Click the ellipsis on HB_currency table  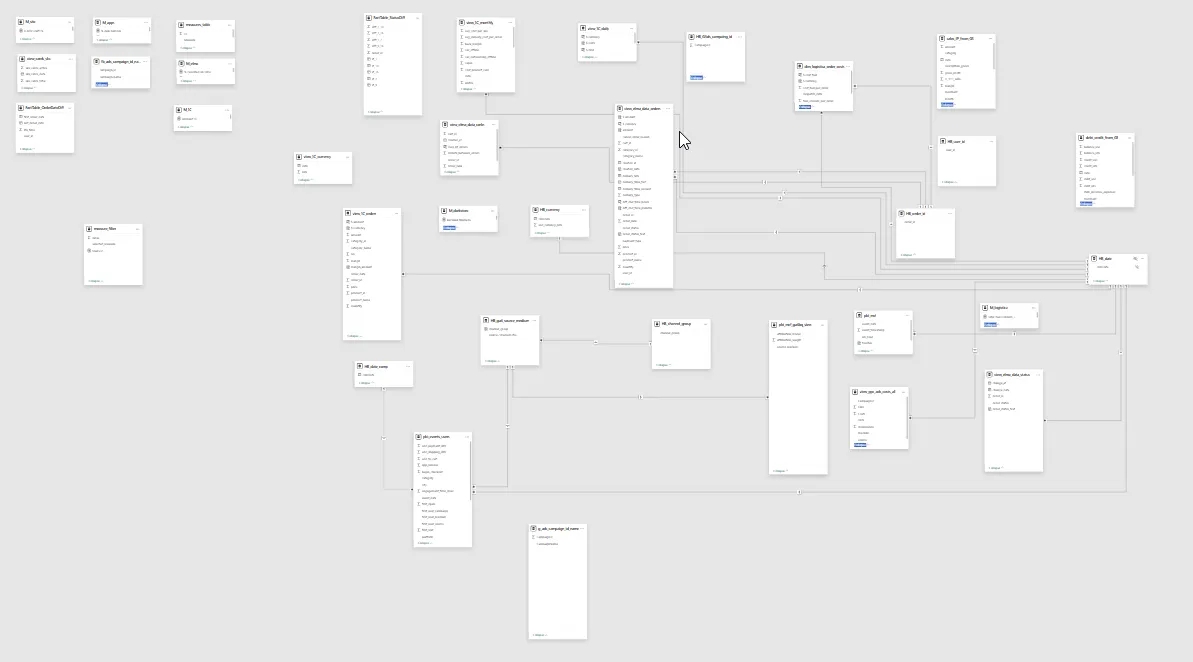point(584,210)
